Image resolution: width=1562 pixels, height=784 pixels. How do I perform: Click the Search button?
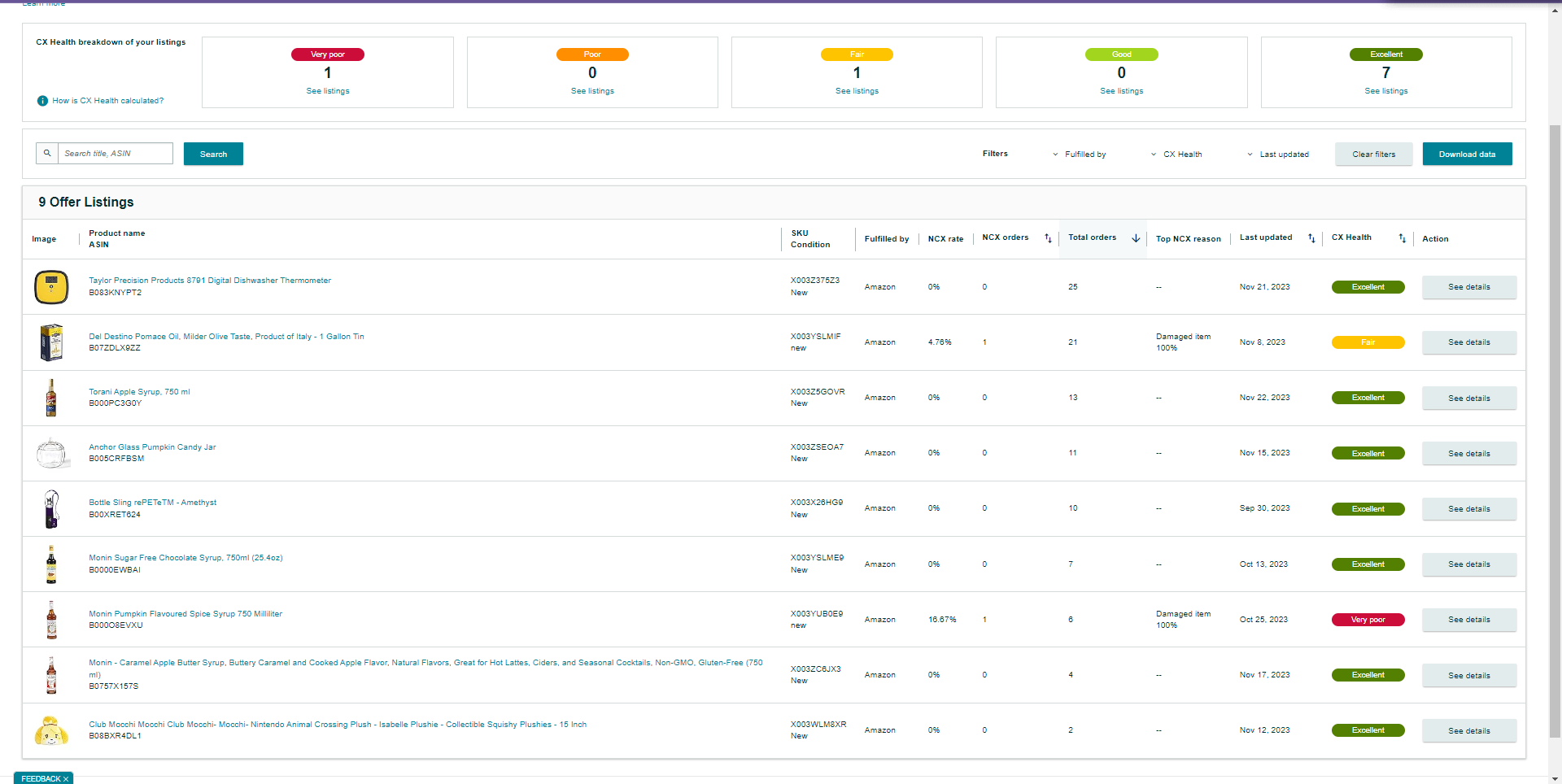click(x=213, y=154)
